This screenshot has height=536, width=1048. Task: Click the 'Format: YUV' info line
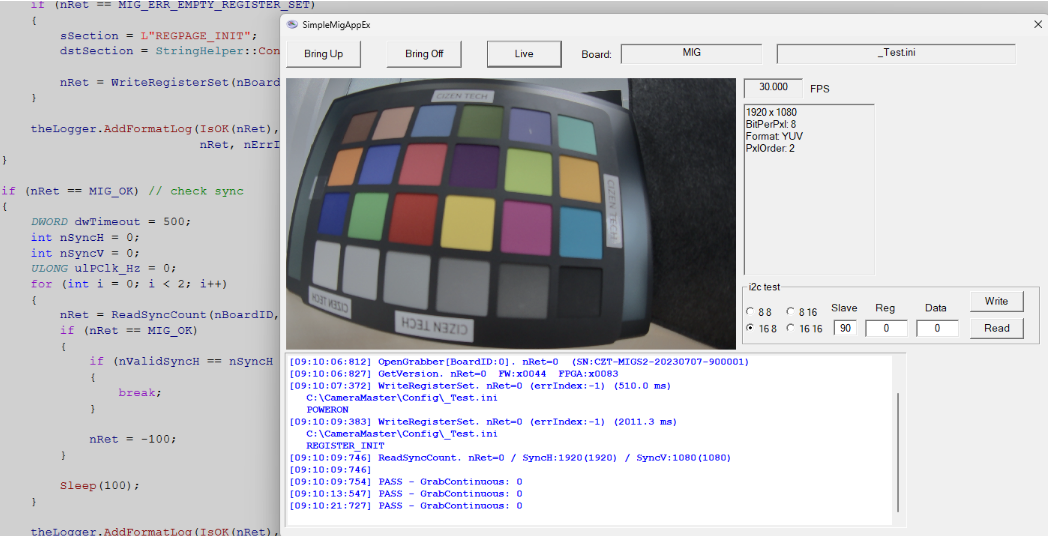[x=774, y=136]
